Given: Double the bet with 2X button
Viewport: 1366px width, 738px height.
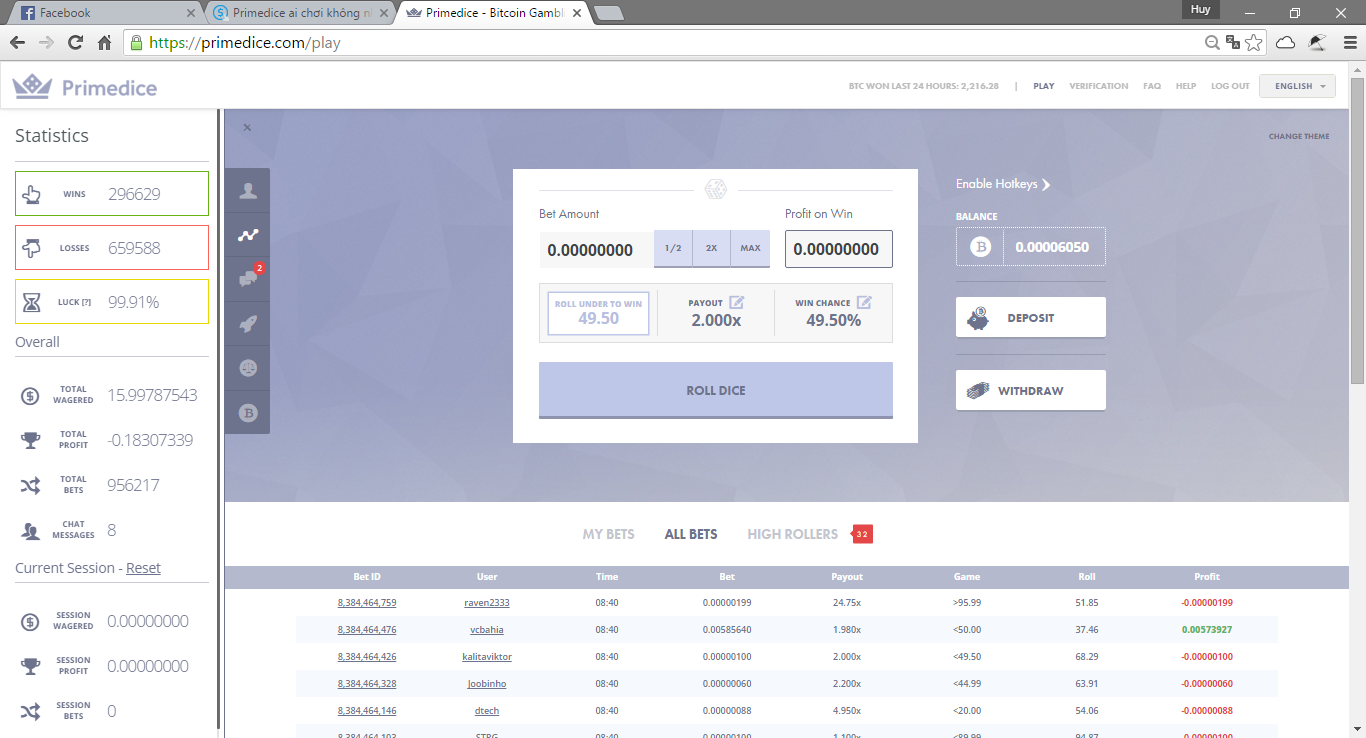Looking at the screenshot, I should click(x=711, y=248).
